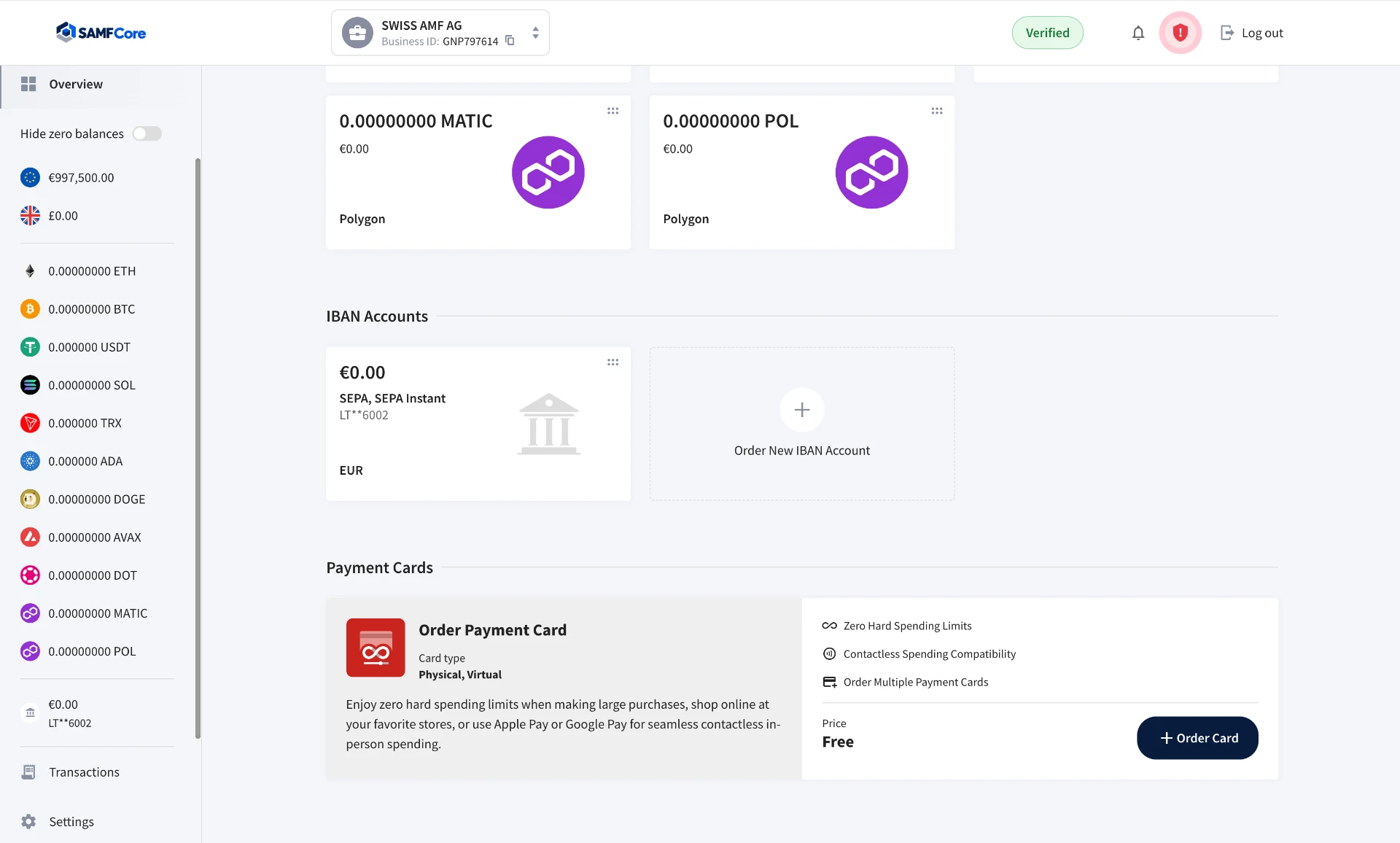Click the red security alert shield icon
This screenshot has height=843, width=1400.
[1180, 33]
